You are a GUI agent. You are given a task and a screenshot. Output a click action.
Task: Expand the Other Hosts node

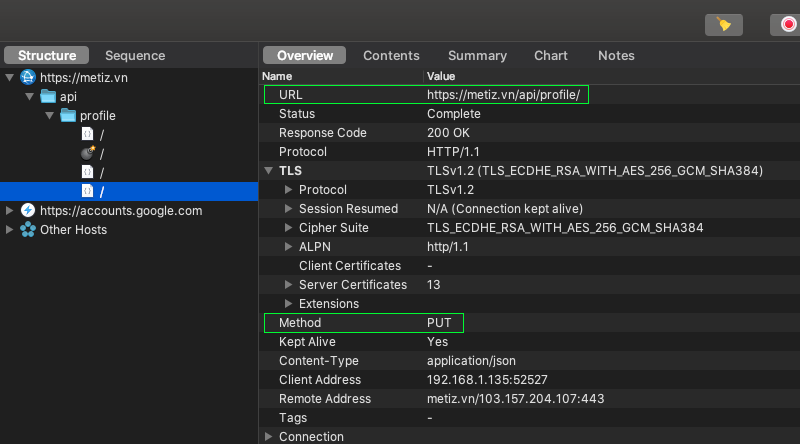tap(9, 230)
